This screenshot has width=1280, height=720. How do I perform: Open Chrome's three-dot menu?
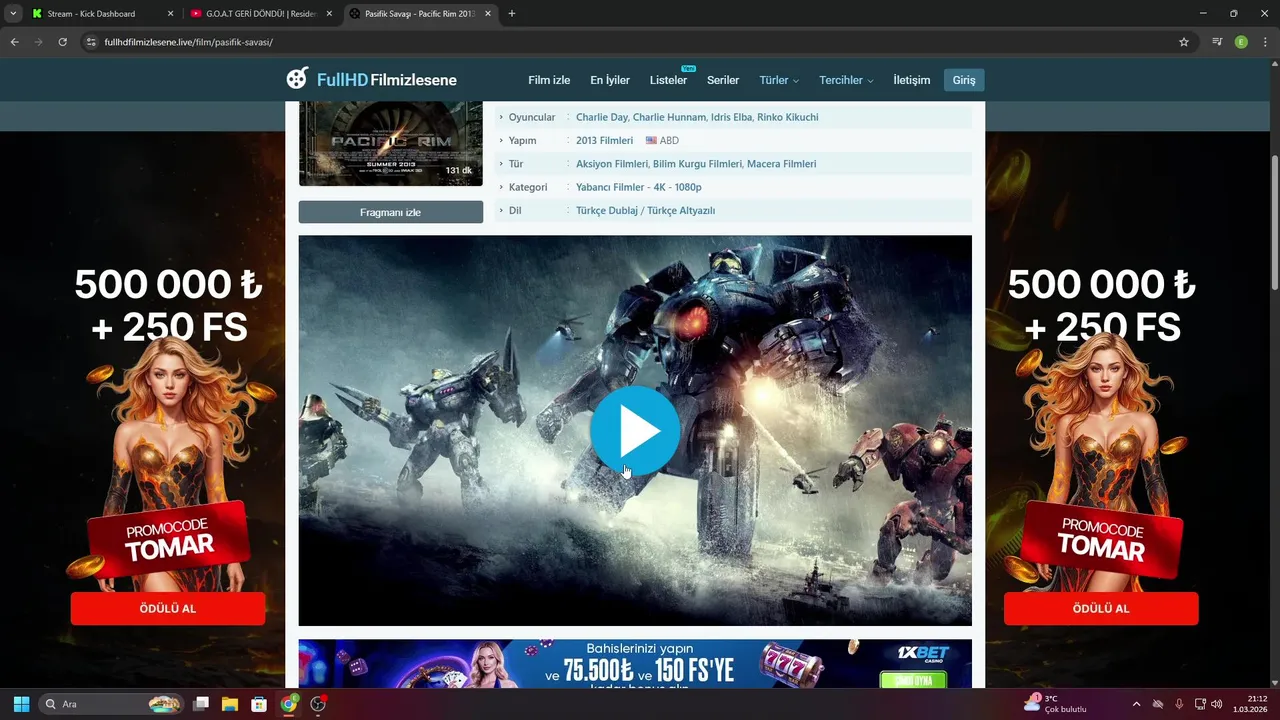click(1264, 42)
